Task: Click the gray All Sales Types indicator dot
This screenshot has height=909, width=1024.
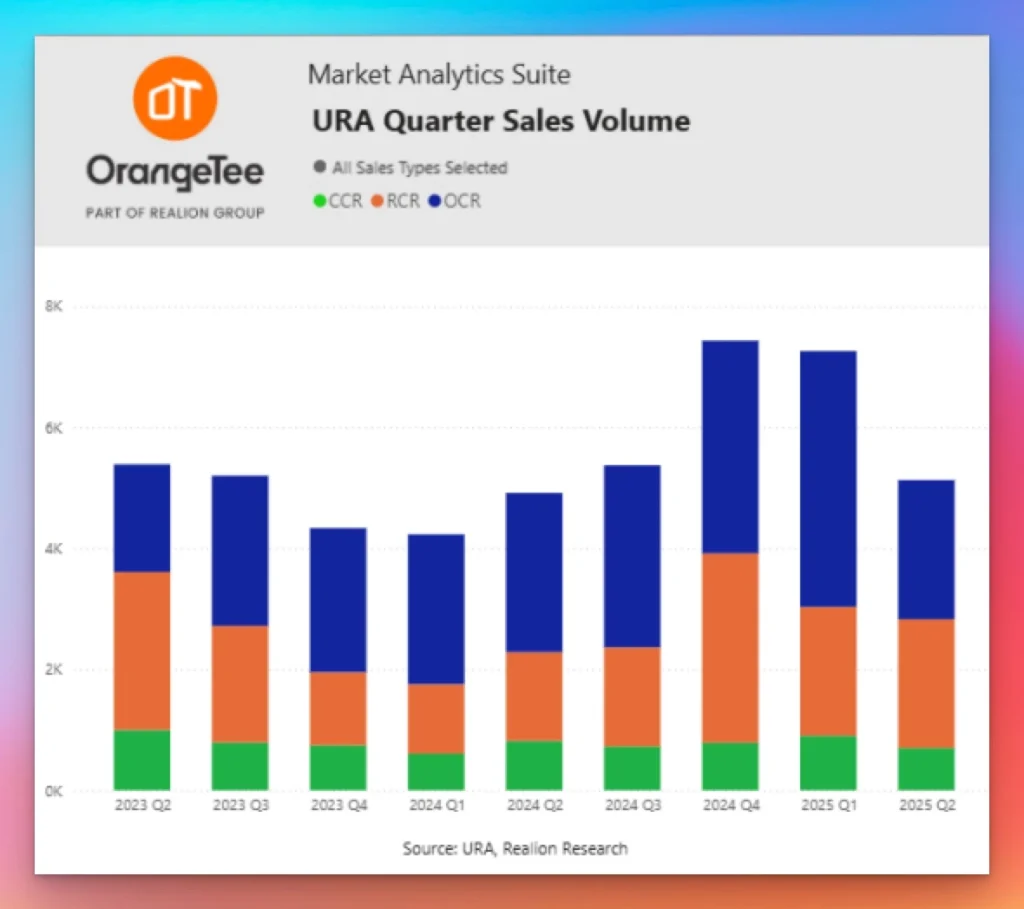Action: (319, 165)
